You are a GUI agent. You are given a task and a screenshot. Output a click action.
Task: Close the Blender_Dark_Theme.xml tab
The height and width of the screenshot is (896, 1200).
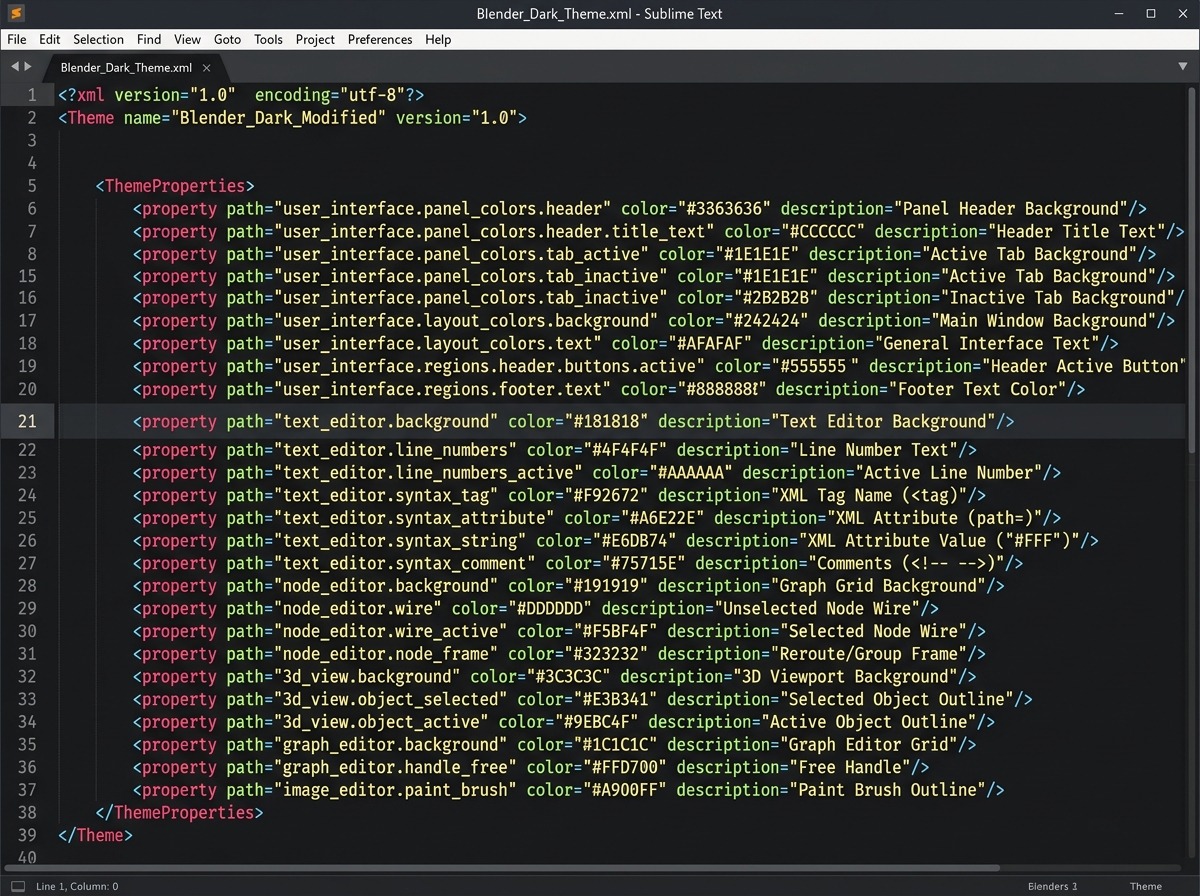[x=207, y=68]
